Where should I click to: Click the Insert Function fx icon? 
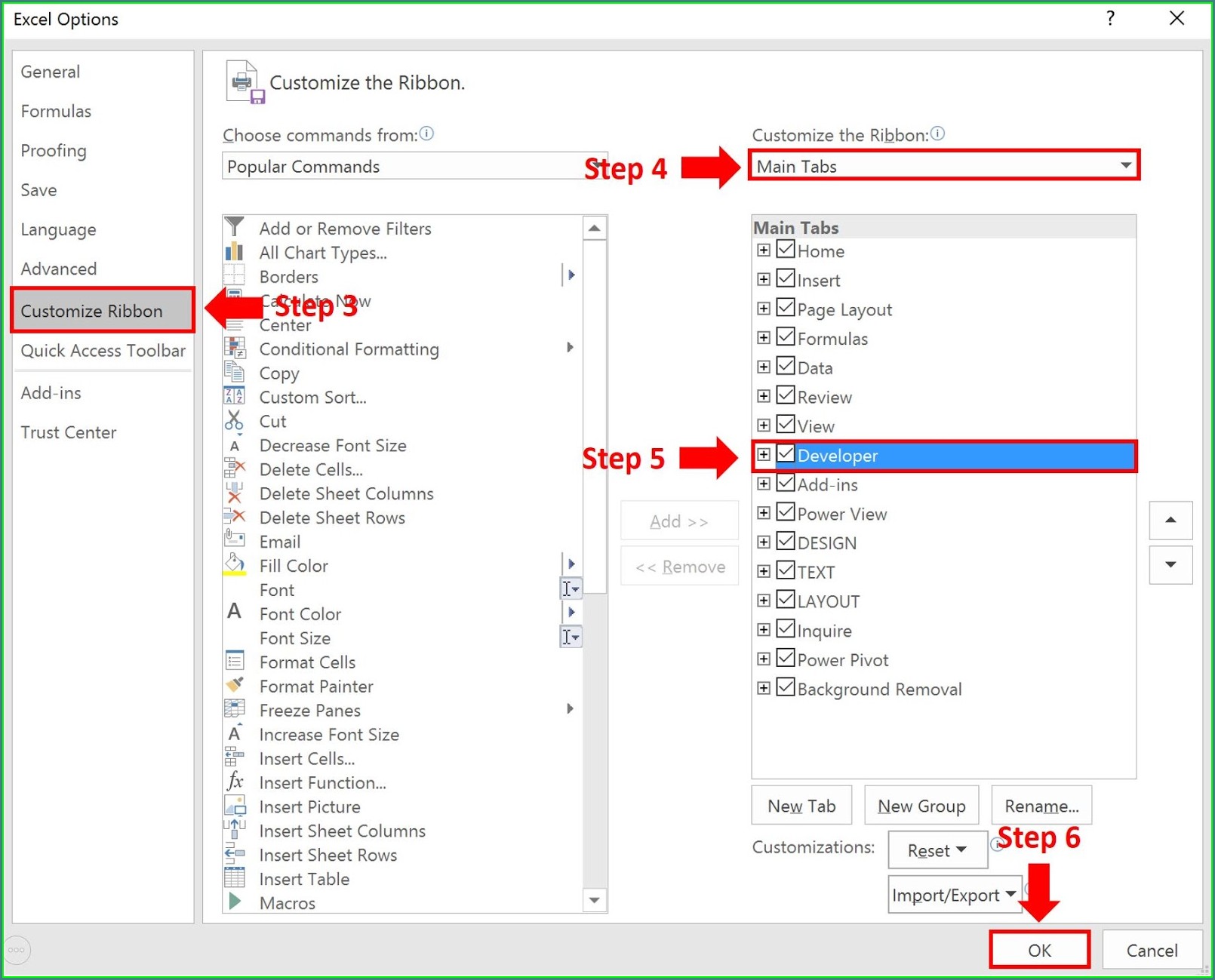(x=235, y=781)
